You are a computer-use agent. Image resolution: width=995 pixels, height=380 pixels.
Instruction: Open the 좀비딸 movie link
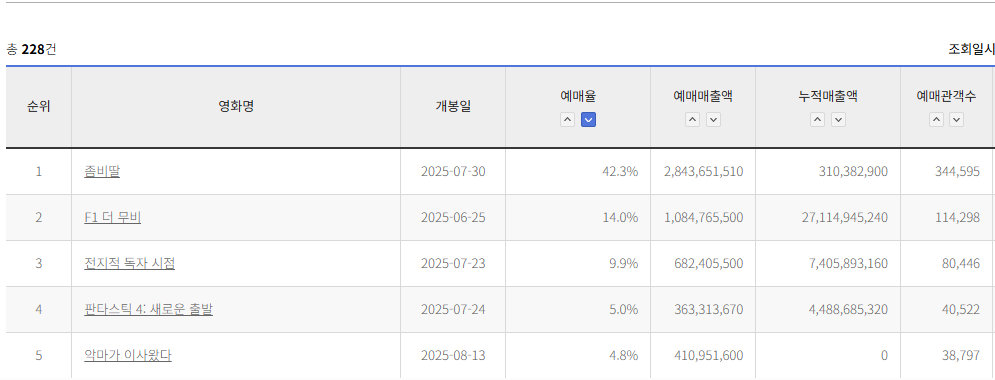102,171
